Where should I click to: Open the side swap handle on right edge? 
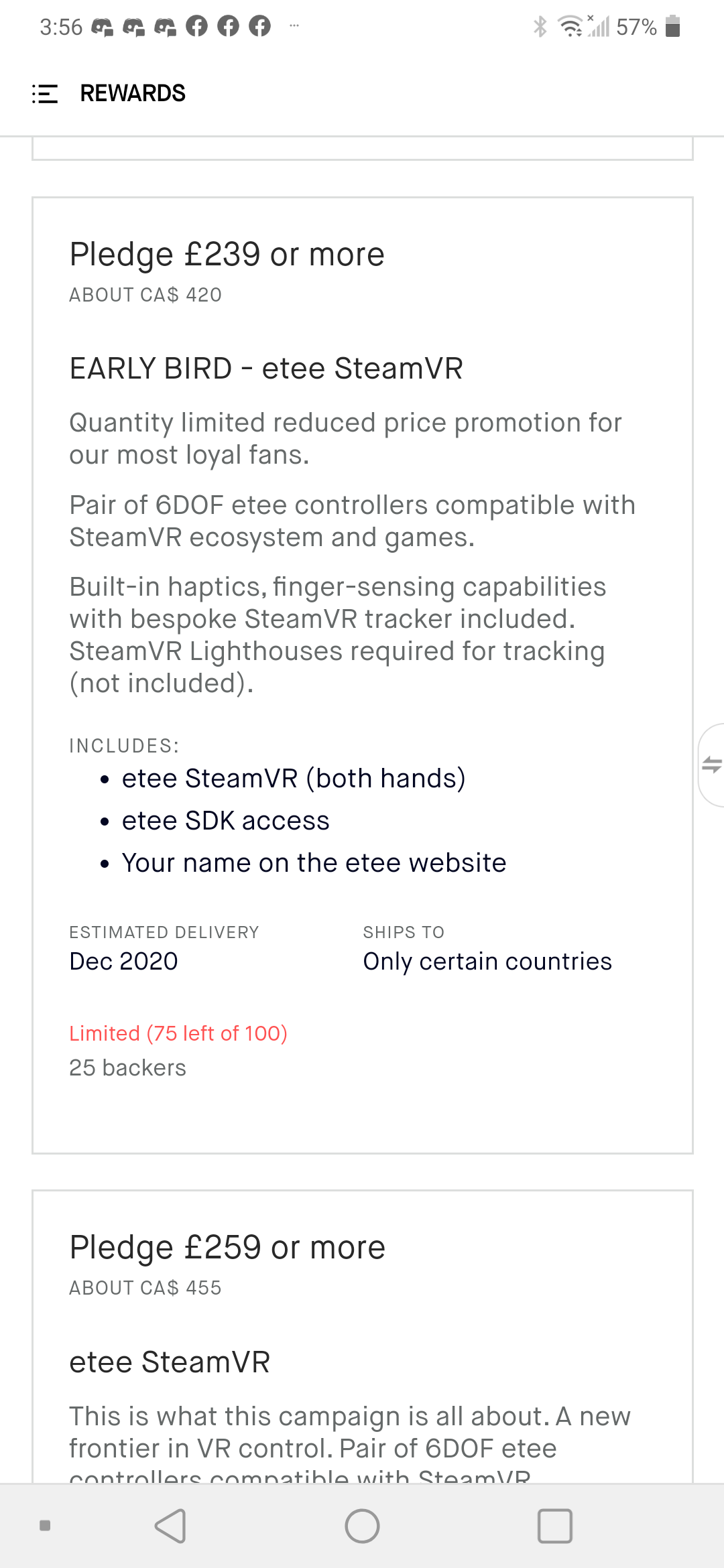(711, 765)
